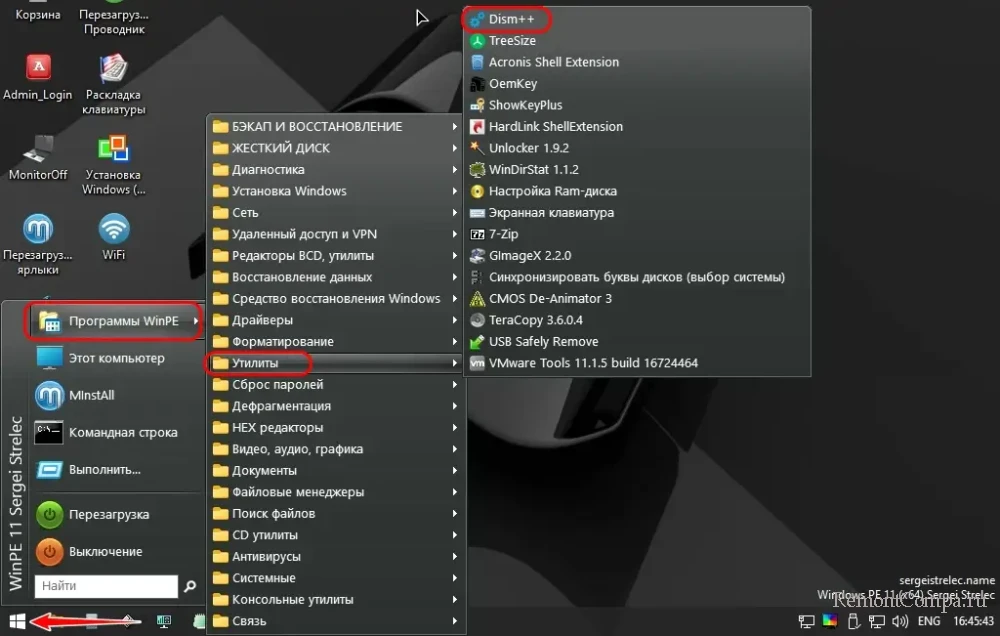Image resolution: width=1000 pixels, height=636 pixels.
Task: Open Корзина recycle bin on desktop
Action: [38, 10]
